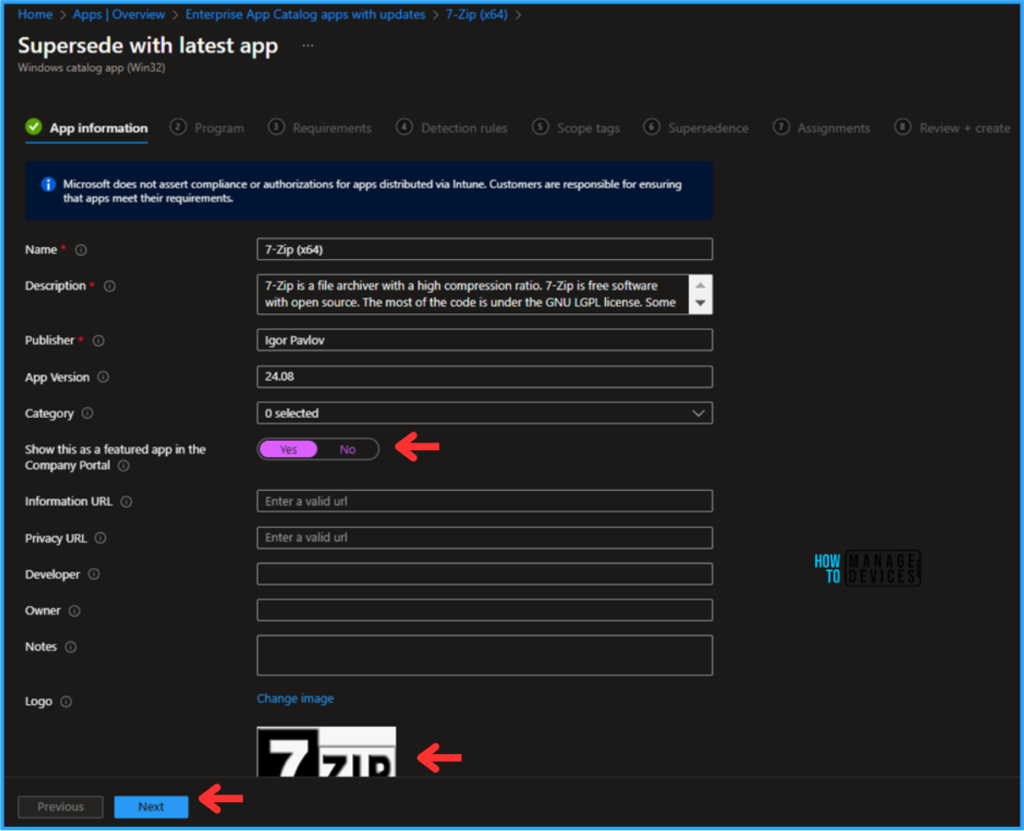Click the Owner info icon
1024x831 pixels.
click(74, 611)
